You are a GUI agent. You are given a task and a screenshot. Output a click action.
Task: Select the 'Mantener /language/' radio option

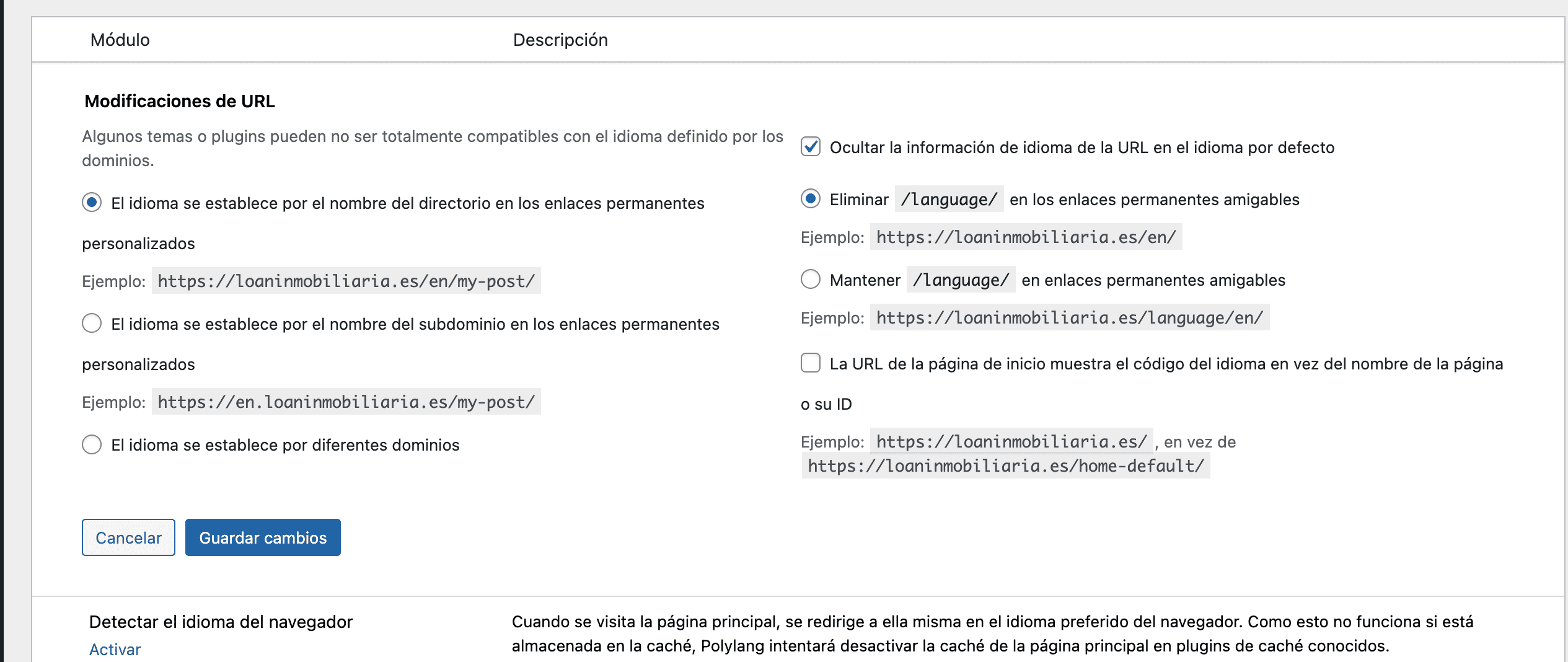pyautogui.click(x=811, y=280)
